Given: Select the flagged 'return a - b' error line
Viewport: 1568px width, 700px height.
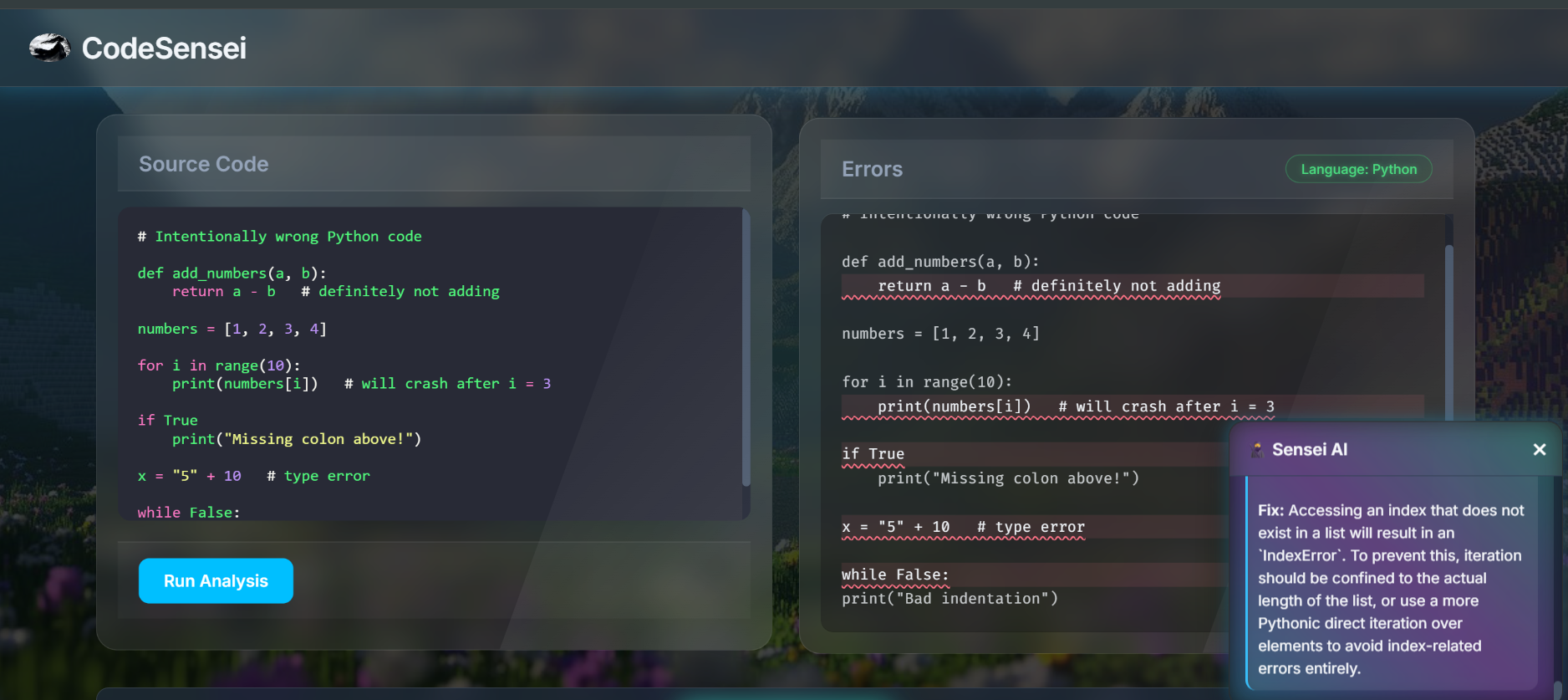Looking at the screenshot, I should click(1133, 286).
